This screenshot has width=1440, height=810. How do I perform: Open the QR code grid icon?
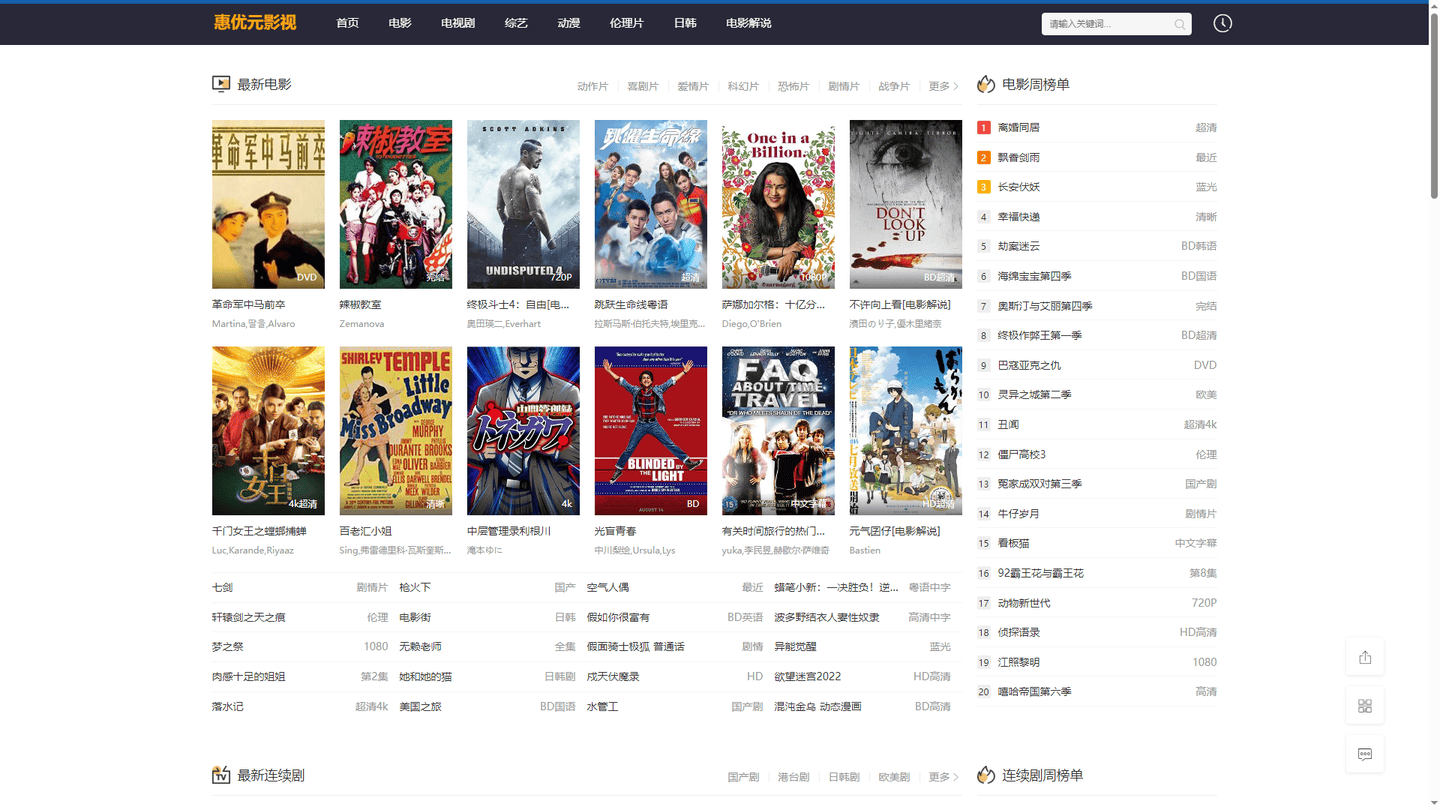(1365, 706)
